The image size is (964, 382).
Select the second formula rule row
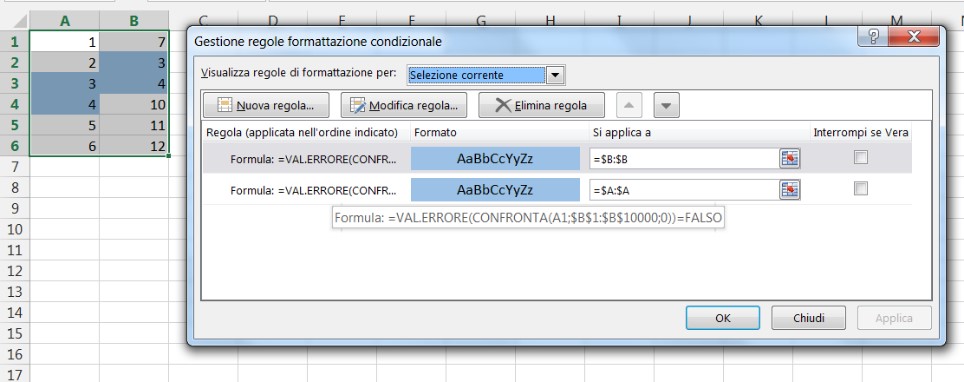pos(557,189)
